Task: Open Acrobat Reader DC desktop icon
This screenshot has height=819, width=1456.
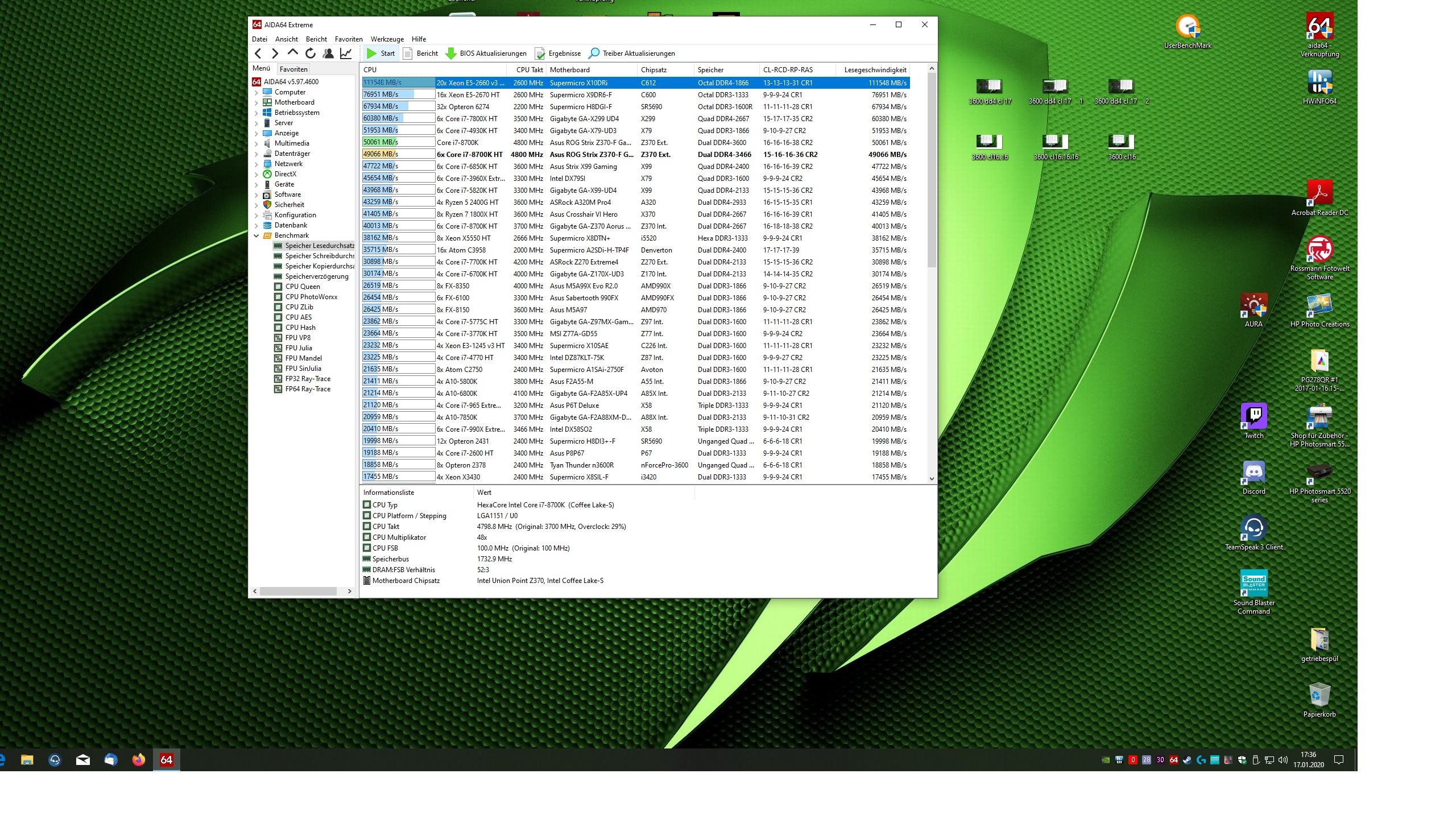Action: click(1319, 198)
